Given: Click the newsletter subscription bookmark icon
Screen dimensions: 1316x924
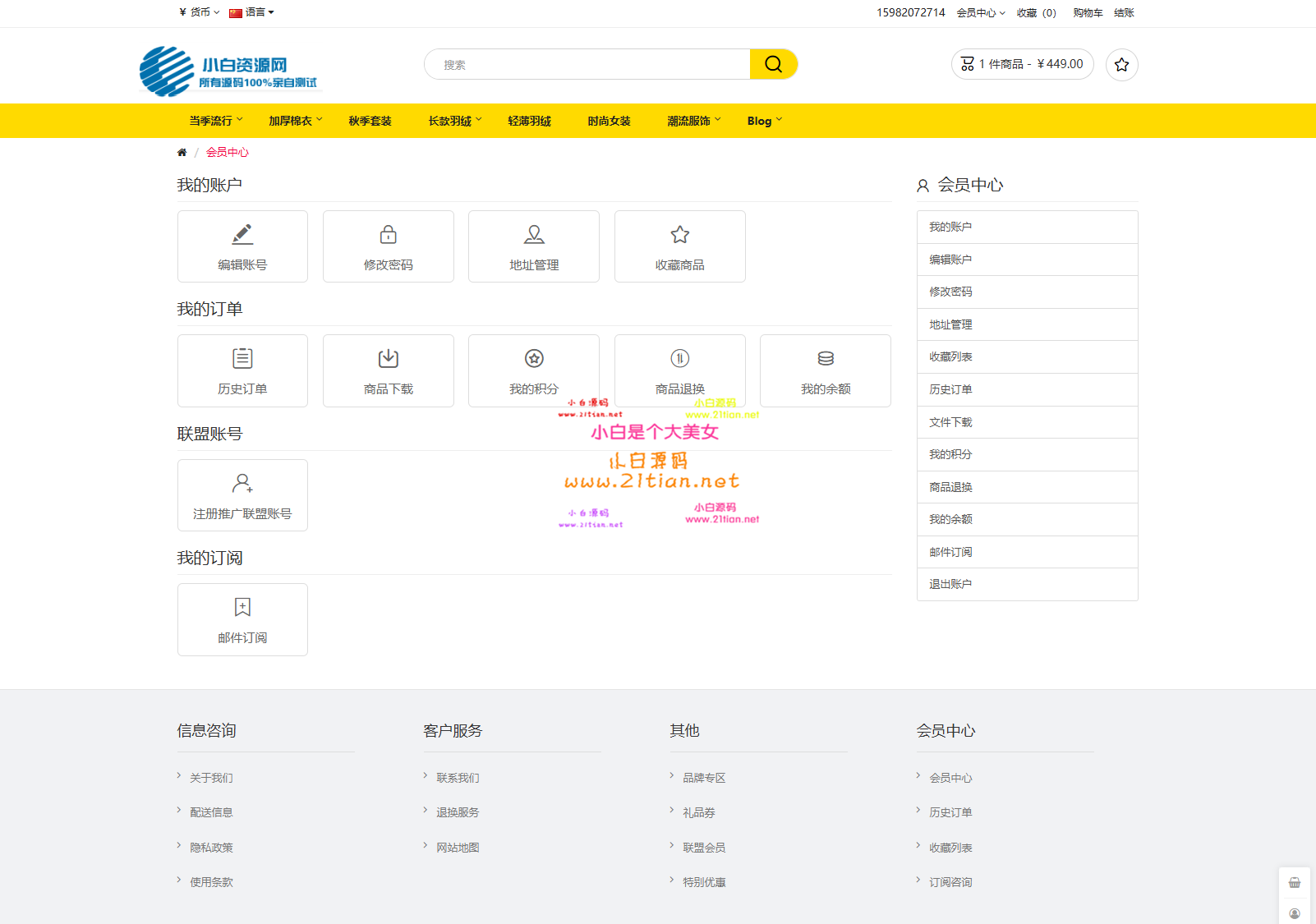Looking at the screenshot, I should coord(242,608).
